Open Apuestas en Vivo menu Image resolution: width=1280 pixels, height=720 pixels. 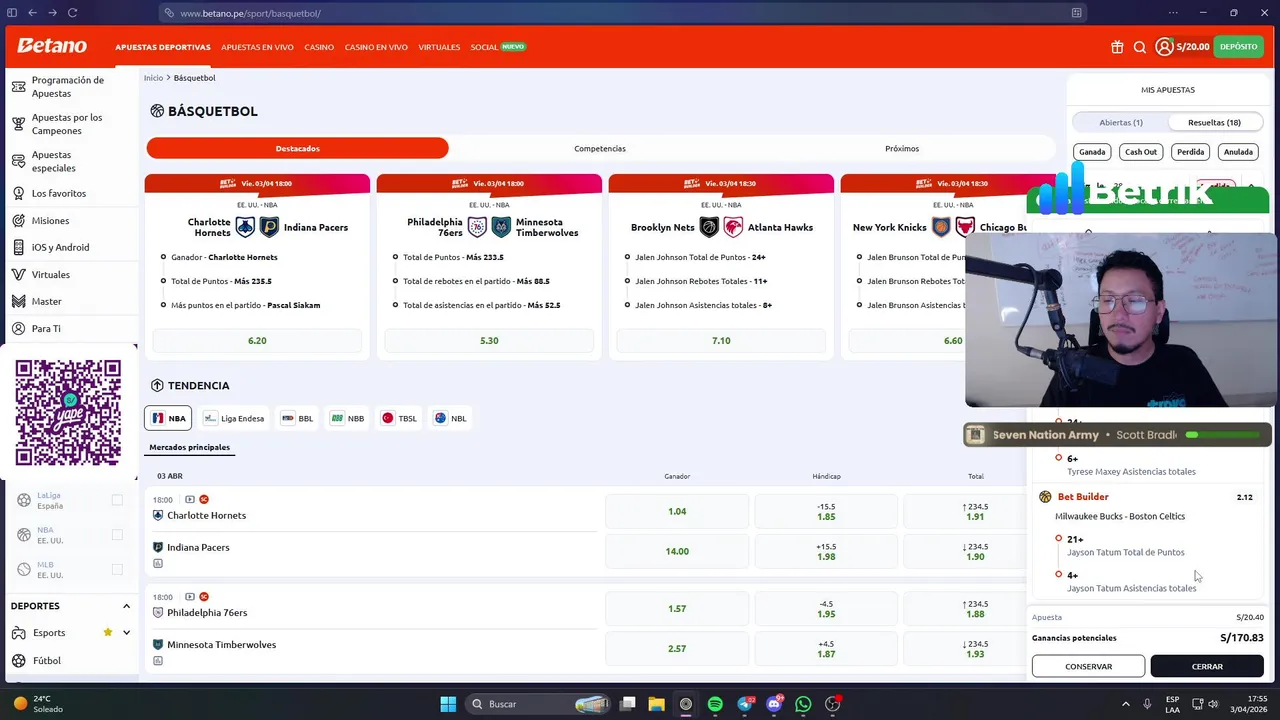(x=257, y=47)
